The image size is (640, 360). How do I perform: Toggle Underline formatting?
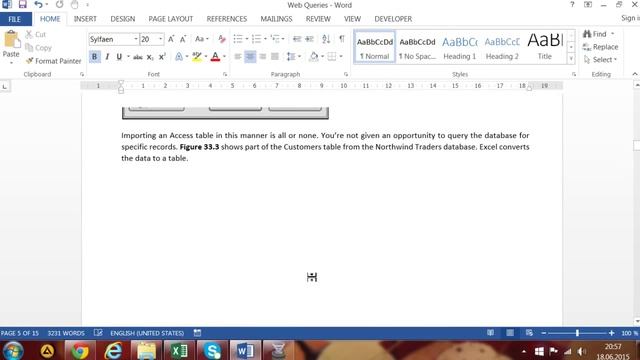(119, 57)
